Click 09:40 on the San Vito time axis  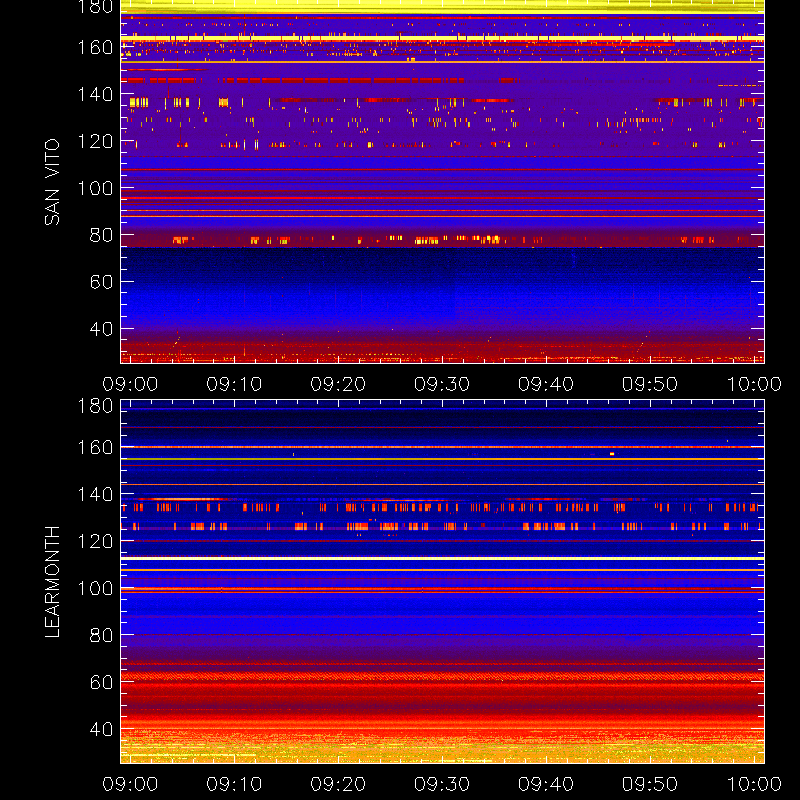click(x=546, y=384)
